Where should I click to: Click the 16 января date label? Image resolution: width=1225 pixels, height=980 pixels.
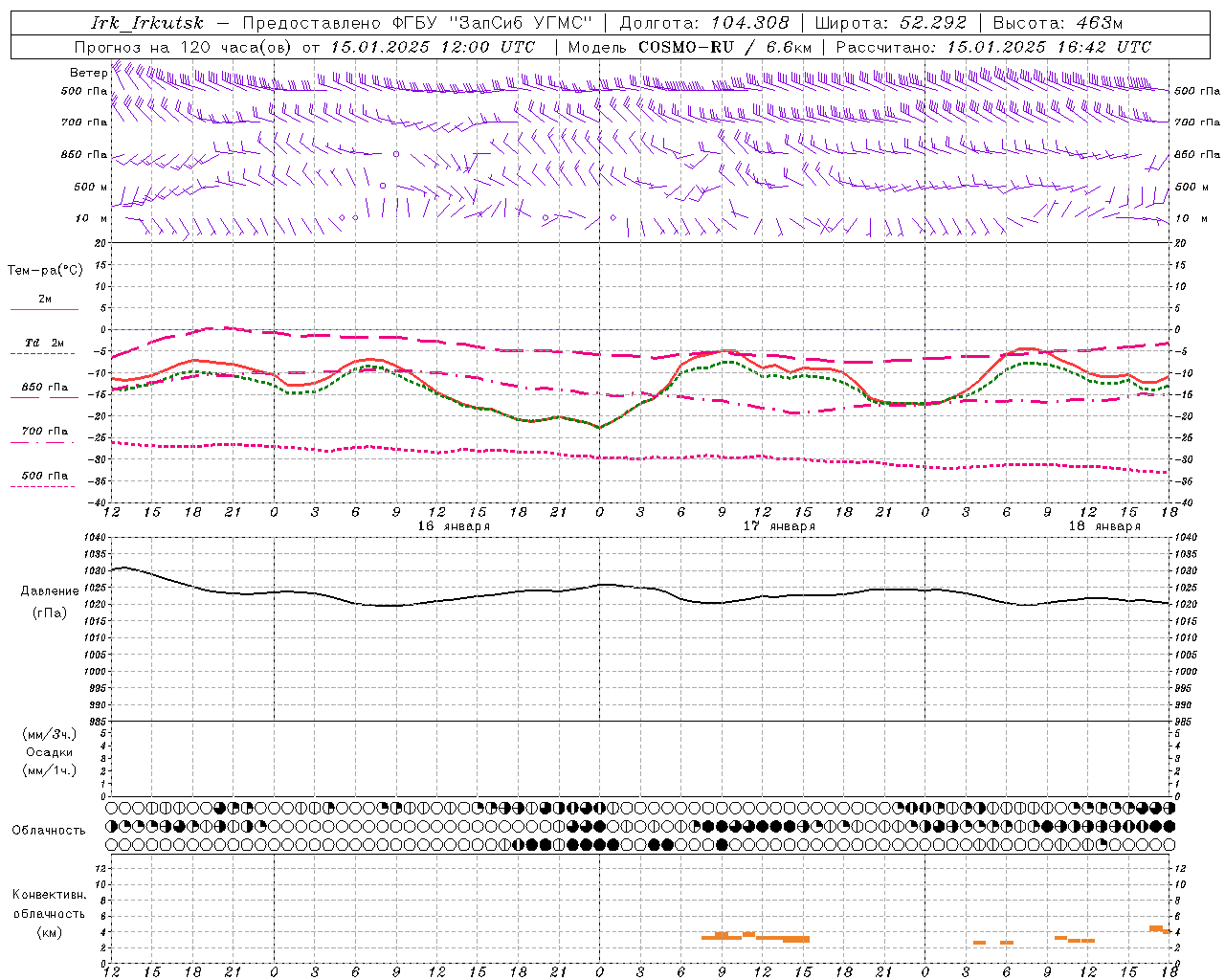click(x=454, y=526)
